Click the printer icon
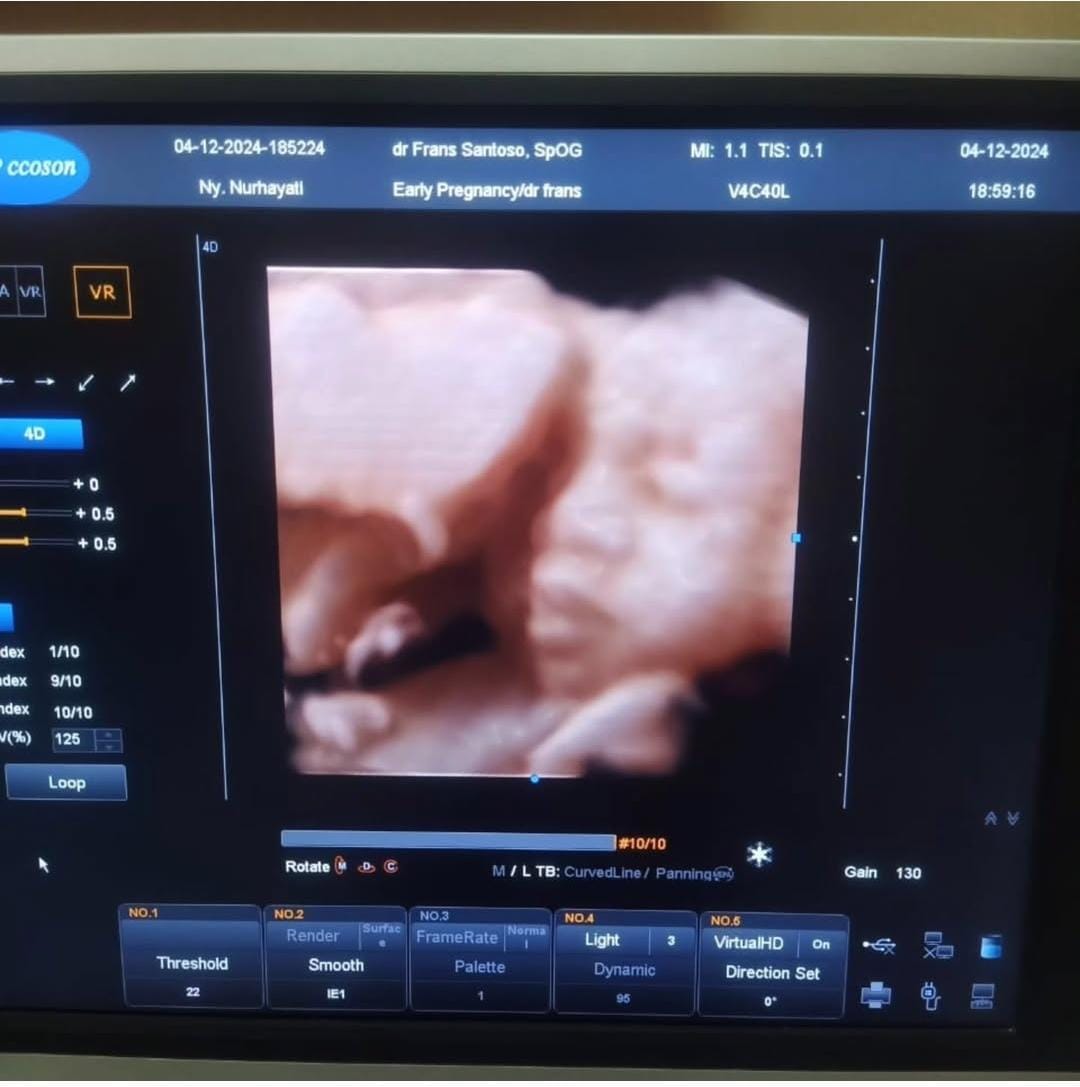The height and width of the screenshot is (1087, 1080). click(x=876, y=995)
